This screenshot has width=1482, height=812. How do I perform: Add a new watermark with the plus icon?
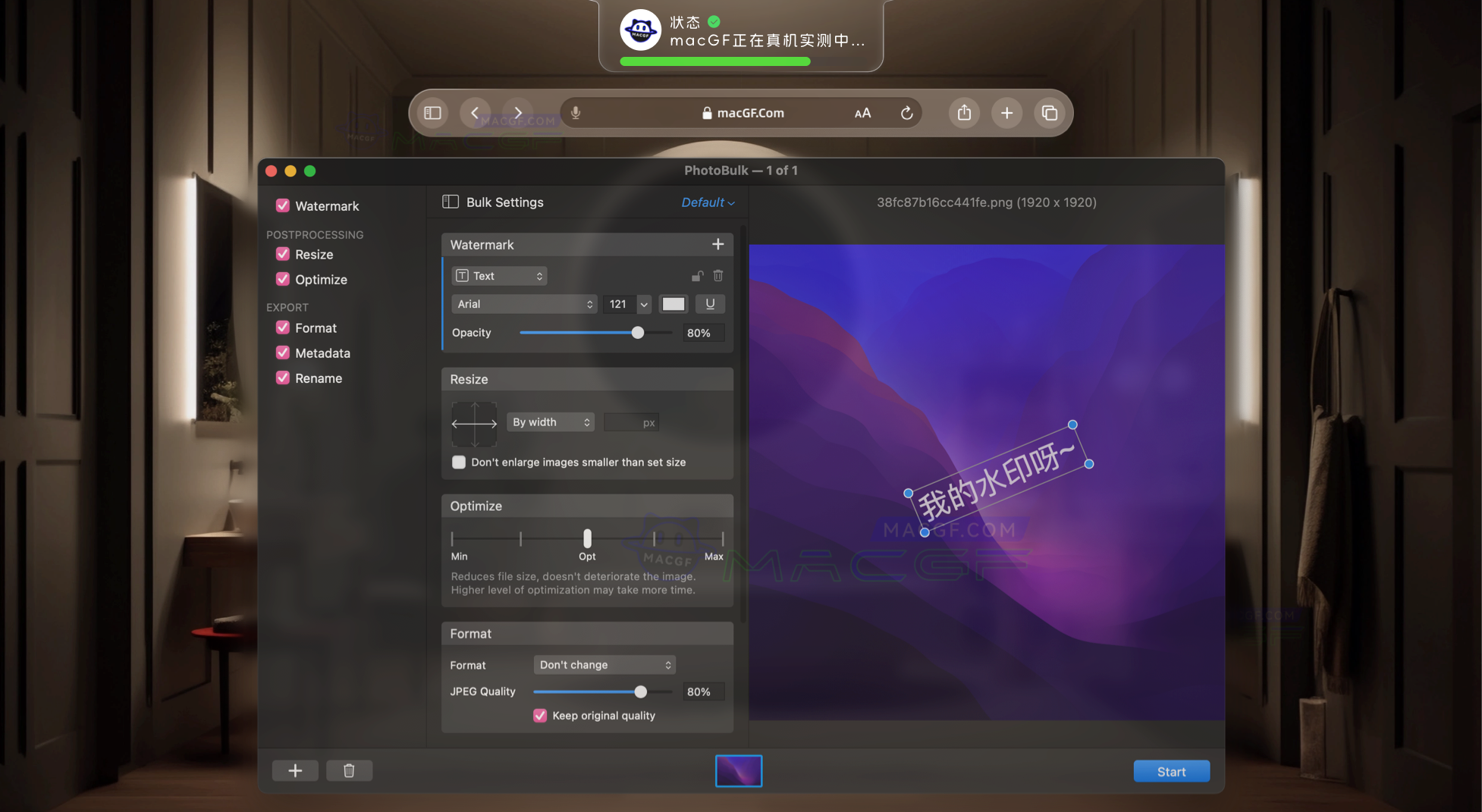click(x=717, y=244)
